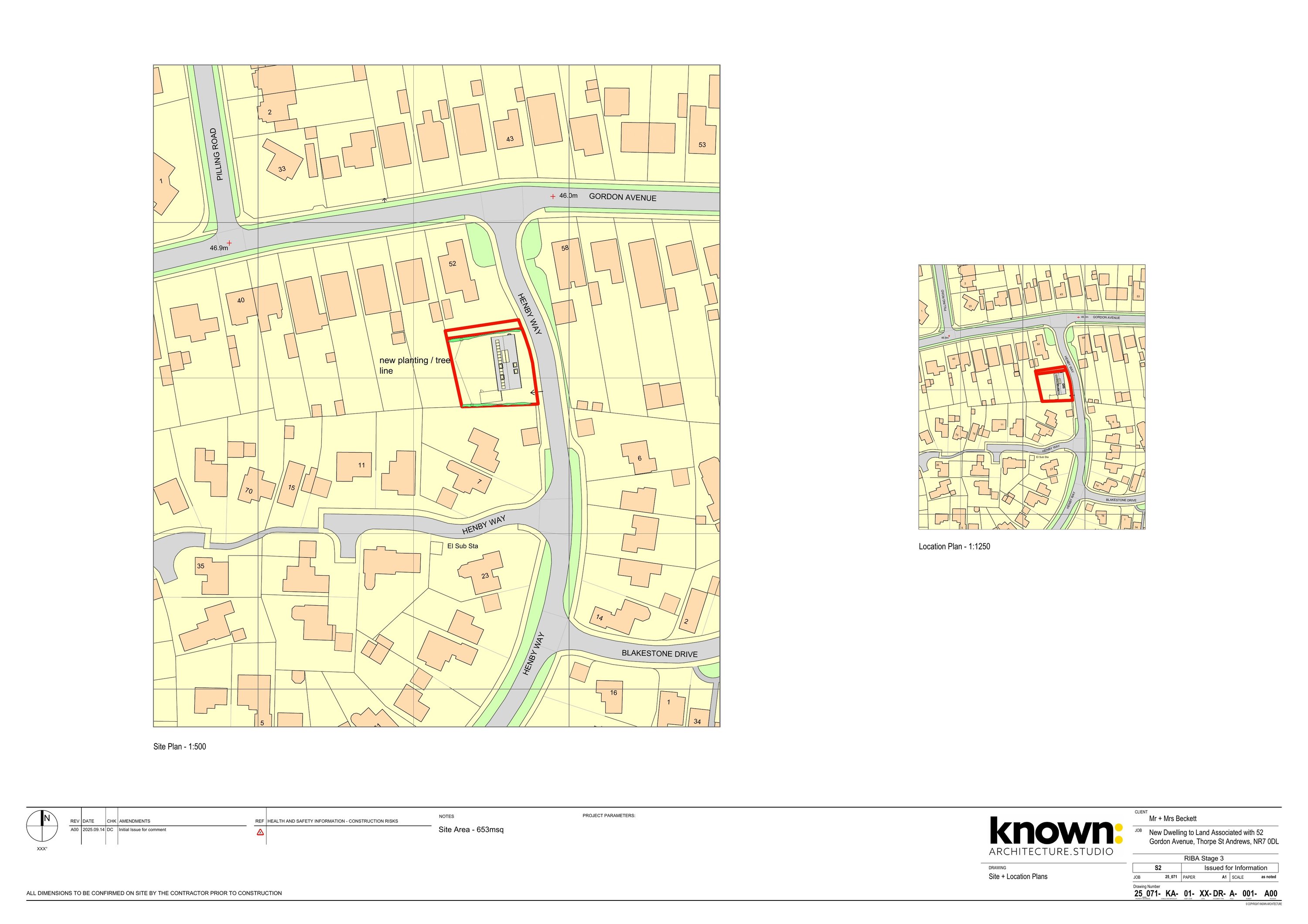Click the 'new planting / tree line' annotation

click(x=414, y=365)
